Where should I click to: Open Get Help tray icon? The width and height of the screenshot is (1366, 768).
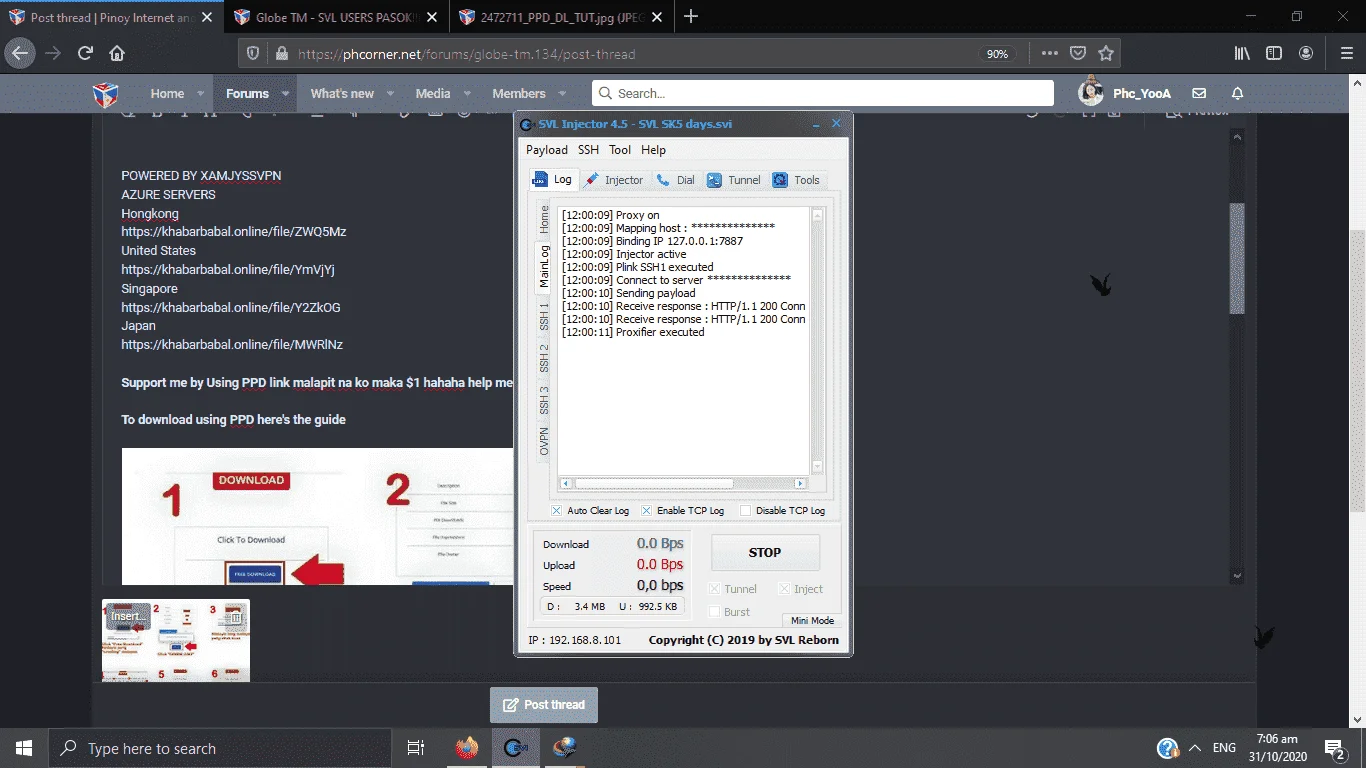point(1167,748)
